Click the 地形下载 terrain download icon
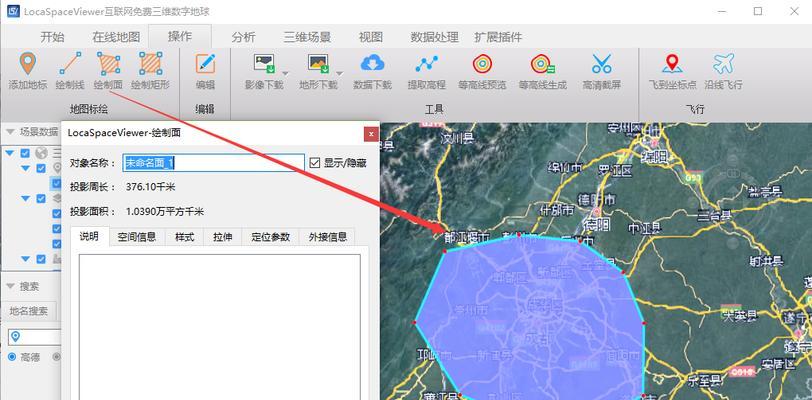The width and height of the screenshot is (812, 400). tap(318, 64)
